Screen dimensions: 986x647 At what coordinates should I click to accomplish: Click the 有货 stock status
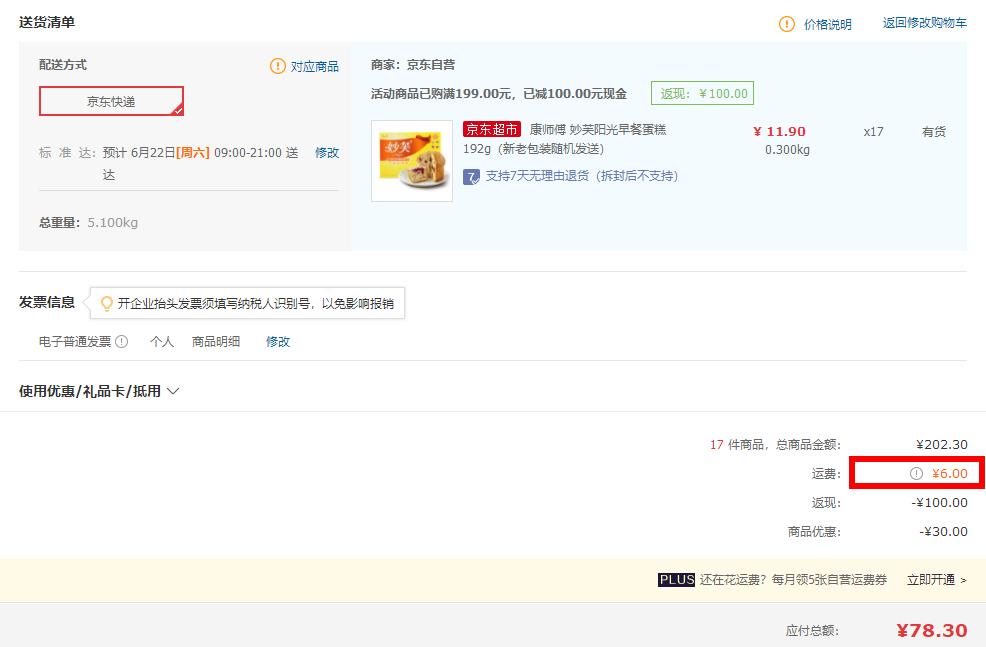pyautogui.click(x=934, y=131)
